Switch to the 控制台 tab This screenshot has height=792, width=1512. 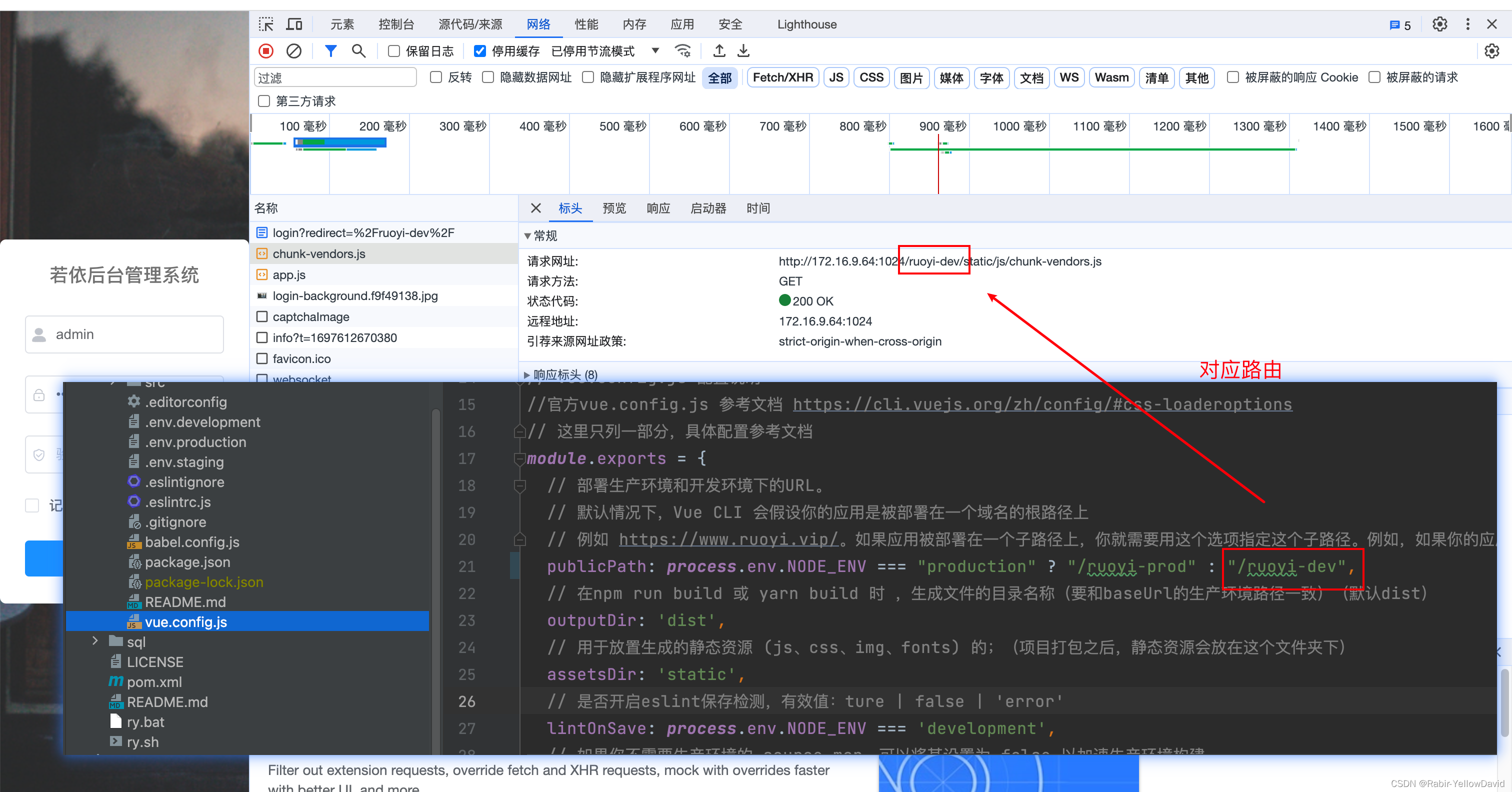pos(396,24)
